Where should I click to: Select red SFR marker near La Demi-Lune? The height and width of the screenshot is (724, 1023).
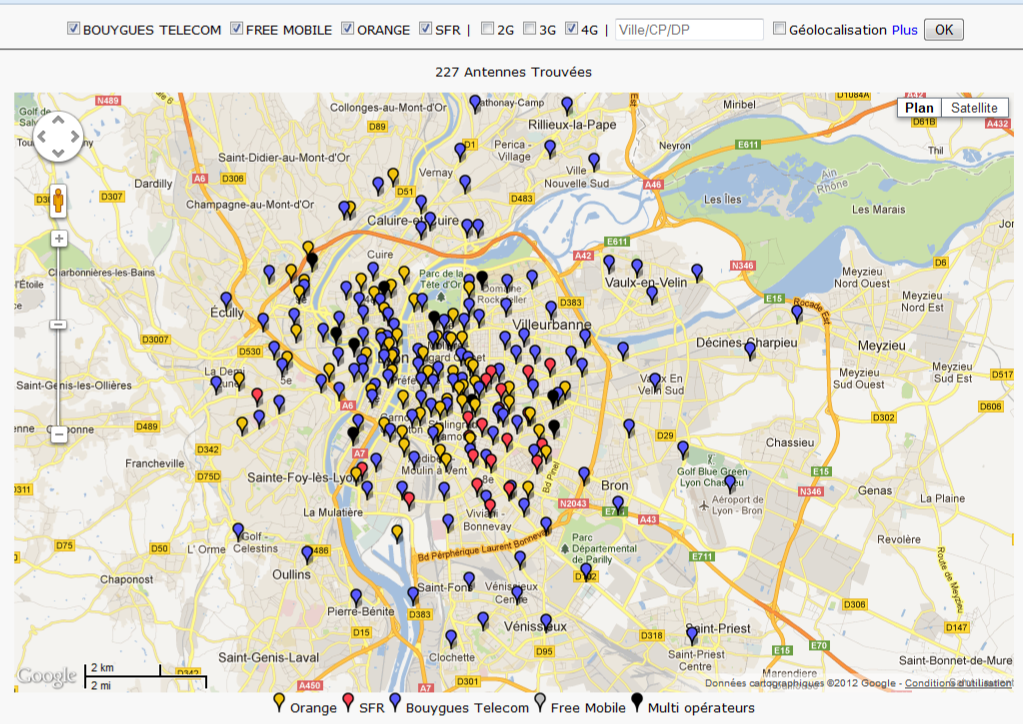pos(257,396)
